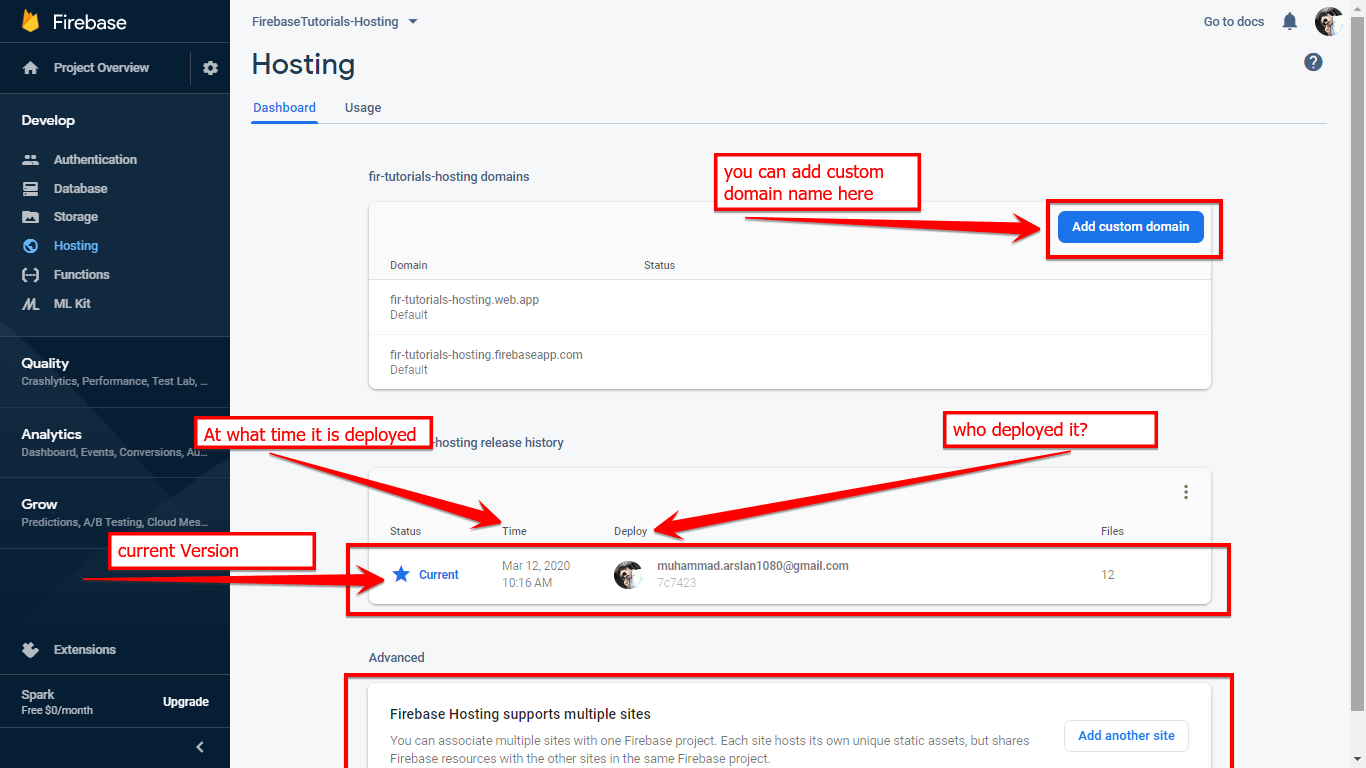Open ML Kit in the sidebar
This screenshot has width=1366, height=768.
(72, 304)
